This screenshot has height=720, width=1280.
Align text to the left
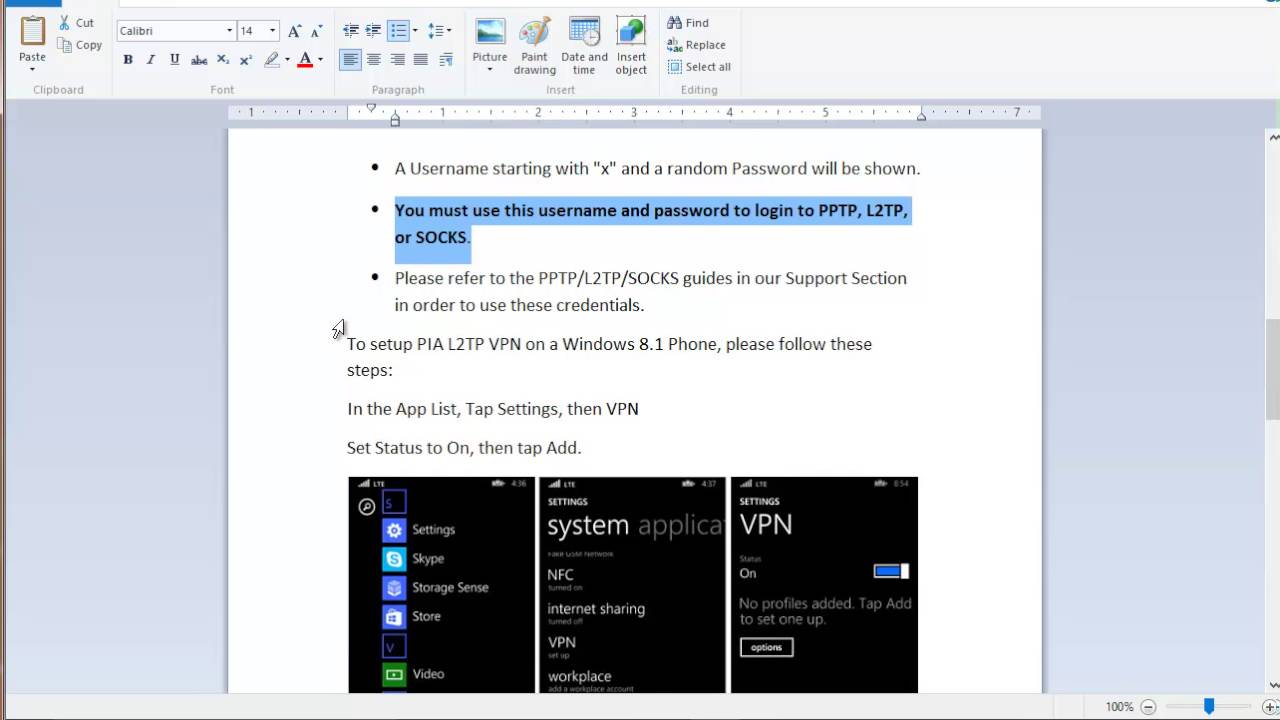350,60
